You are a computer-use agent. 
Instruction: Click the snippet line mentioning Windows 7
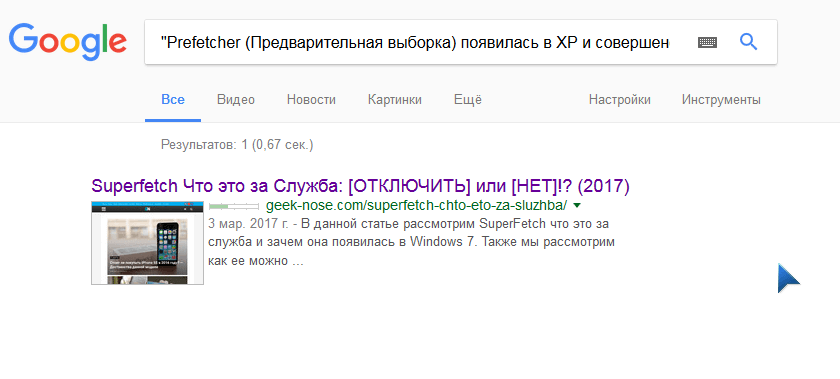pyautogui.click(x=411, y=242)
